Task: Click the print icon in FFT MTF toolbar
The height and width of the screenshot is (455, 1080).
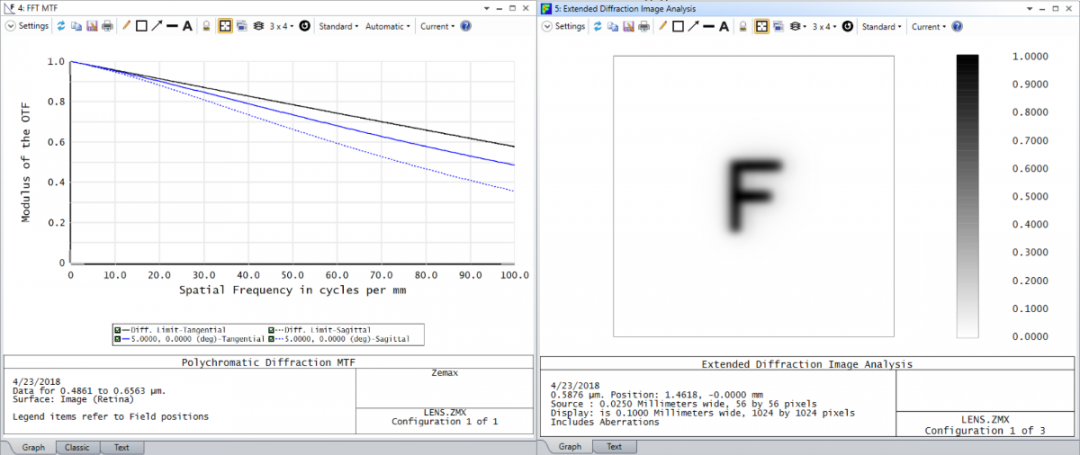Action: tap(108, 26)
